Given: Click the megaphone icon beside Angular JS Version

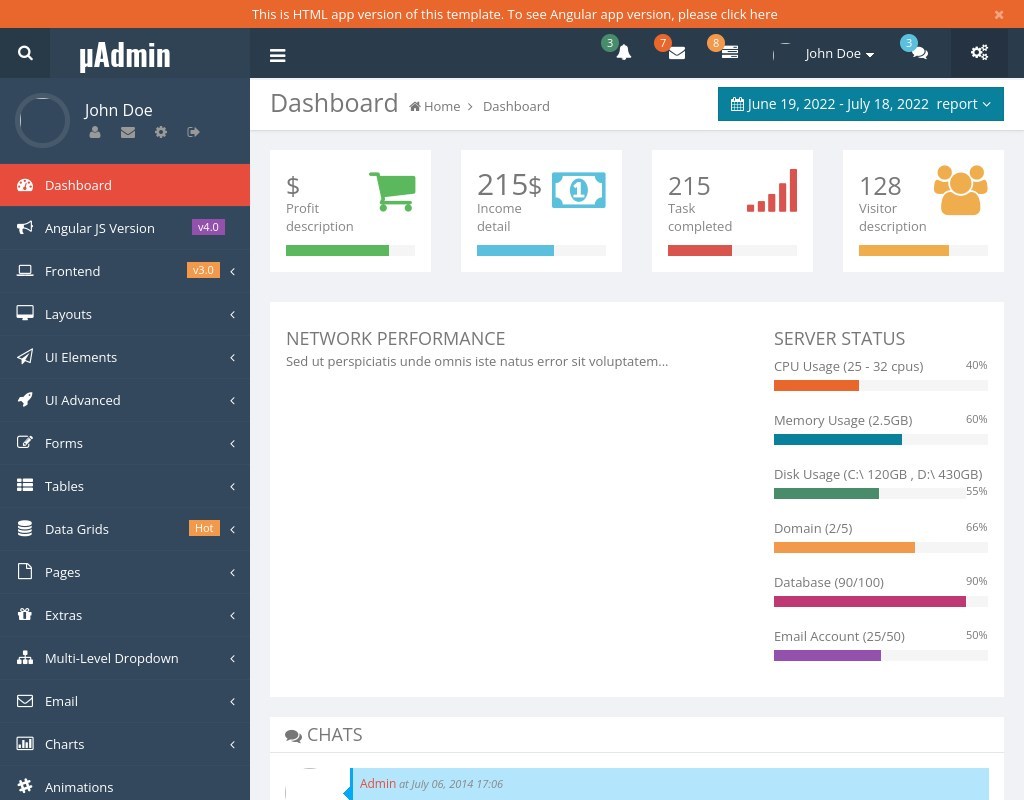Looking at the screenshot, I should point(25,227).
